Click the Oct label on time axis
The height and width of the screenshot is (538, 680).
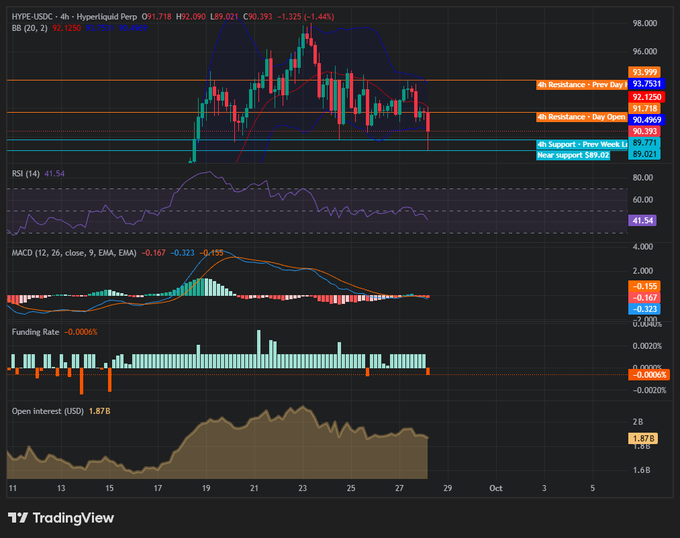(496, 489)
